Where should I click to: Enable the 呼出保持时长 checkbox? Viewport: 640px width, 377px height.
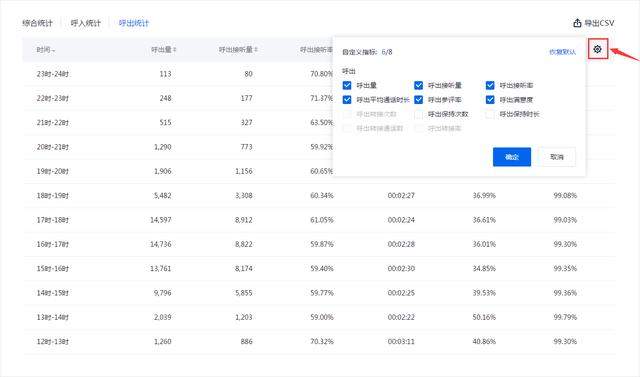(490, 114)
